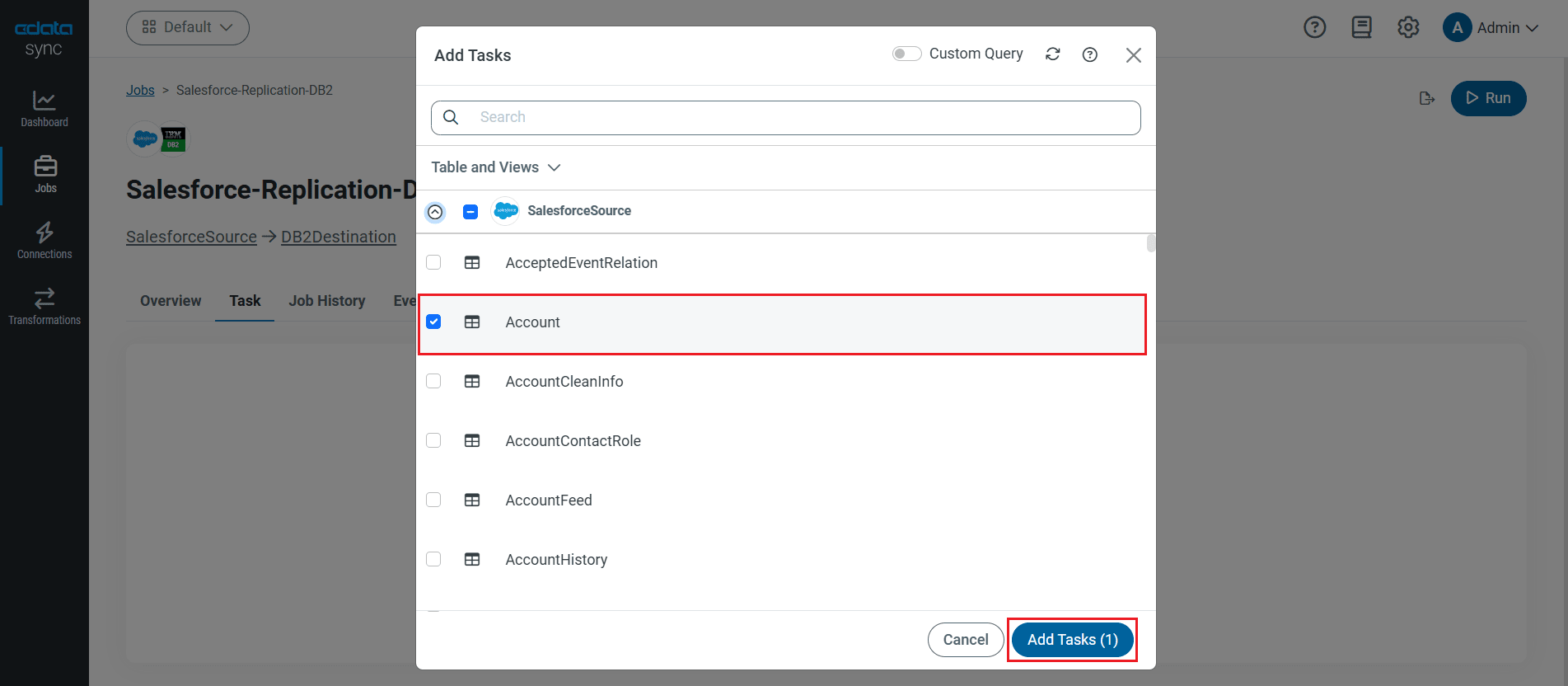Open the settings gear icon
Viewport: 1568px width, 686px height.
(1408, 28)
